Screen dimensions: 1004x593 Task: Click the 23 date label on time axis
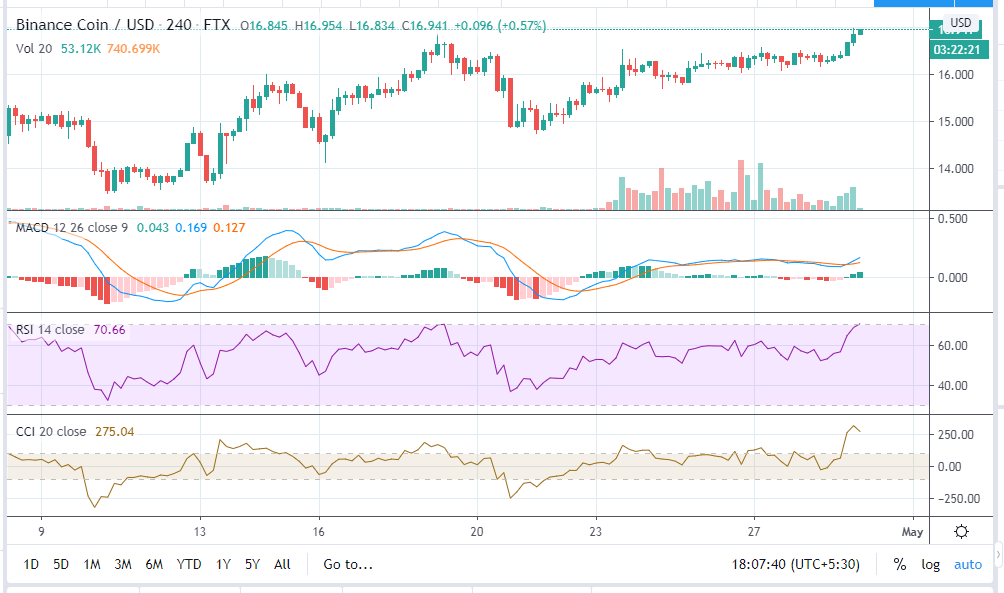[595, 532]
